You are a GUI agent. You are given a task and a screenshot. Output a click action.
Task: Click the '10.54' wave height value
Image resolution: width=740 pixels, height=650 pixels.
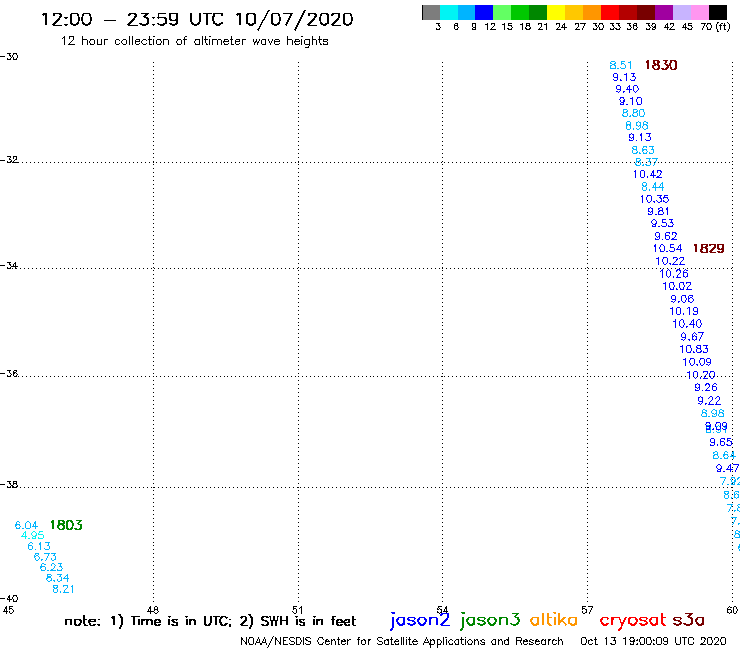coord(667,248)
